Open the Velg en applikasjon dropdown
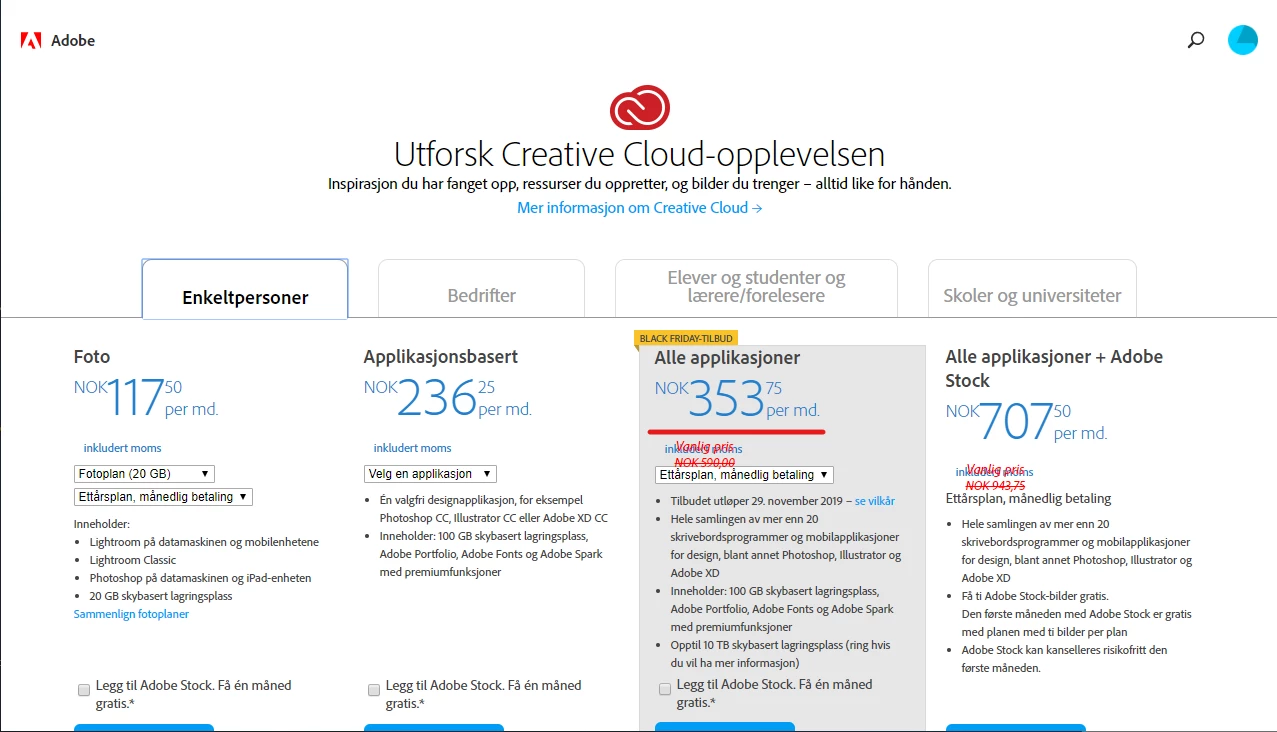 tap(430, 474)
